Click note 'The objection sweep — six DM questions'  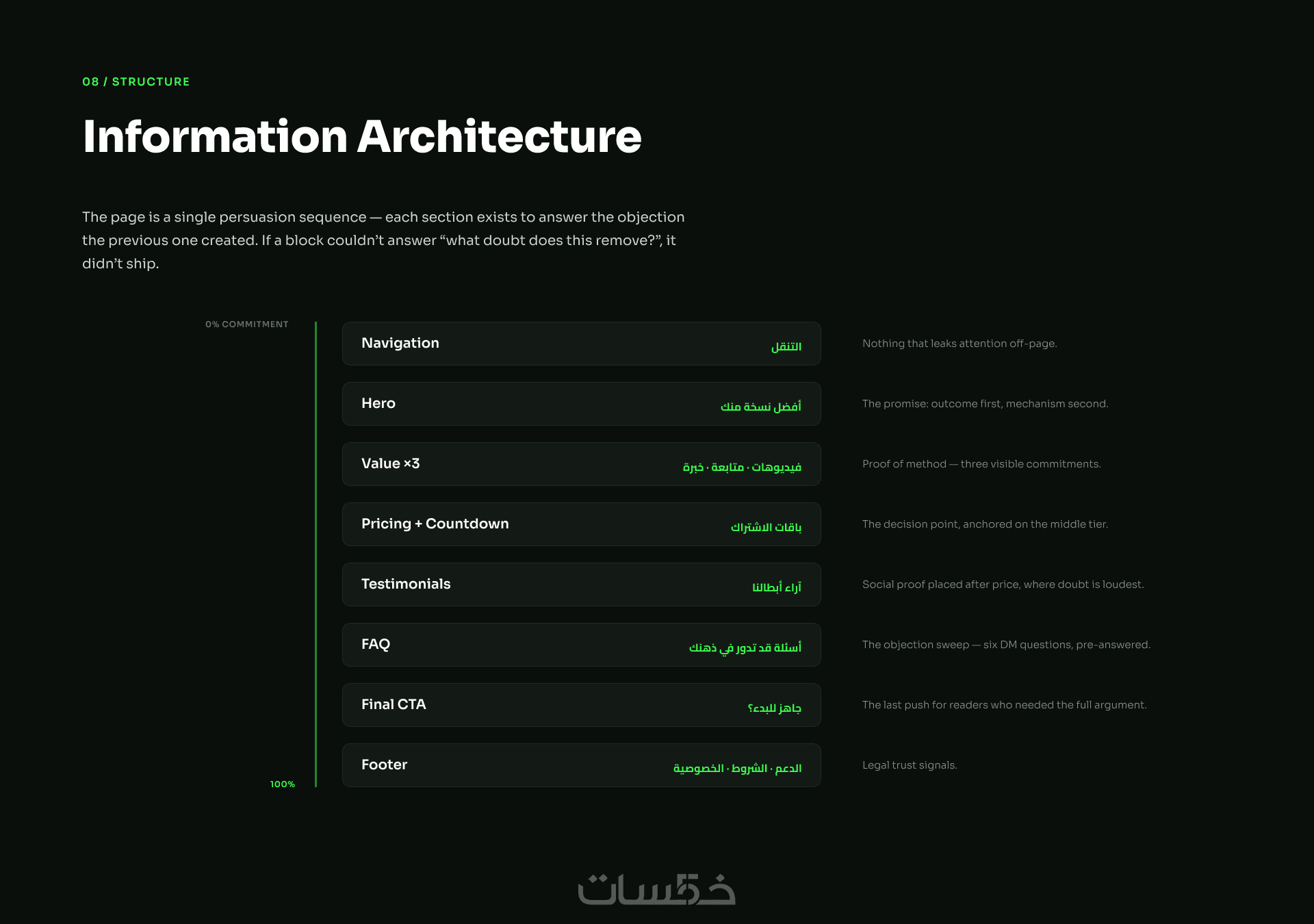click(1007, 645)
